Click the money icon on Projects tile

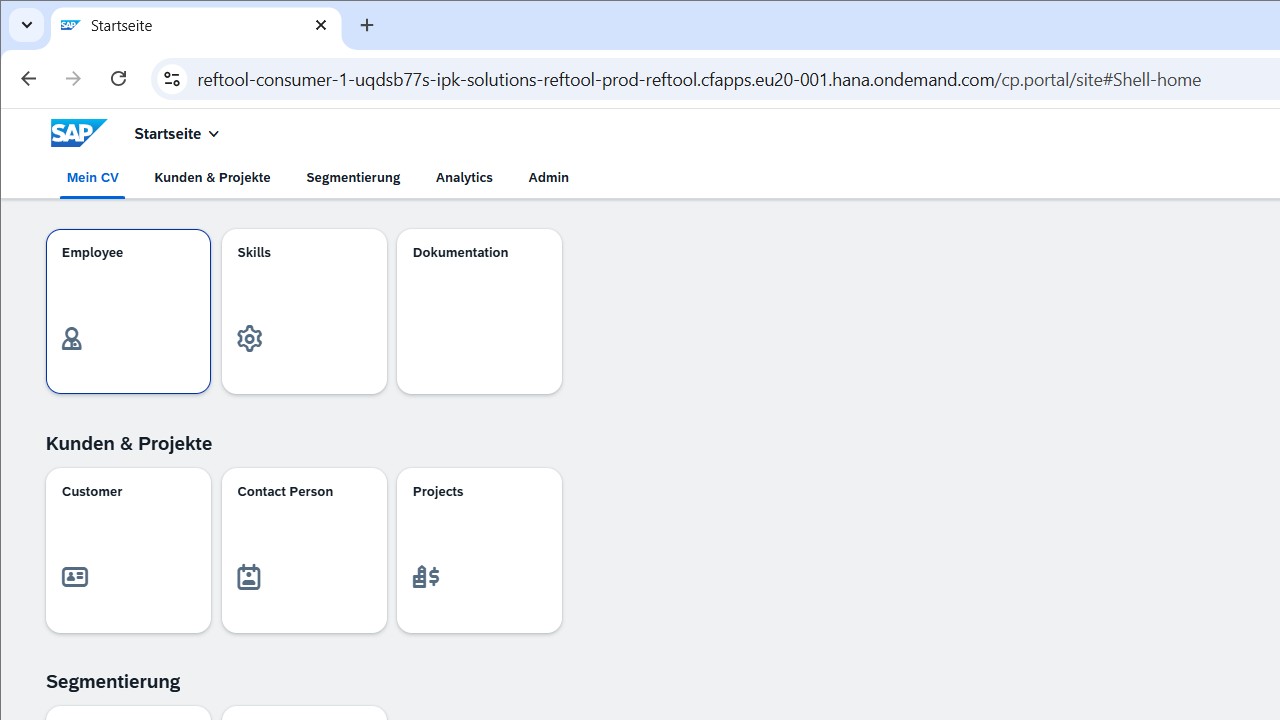[426, 577]
